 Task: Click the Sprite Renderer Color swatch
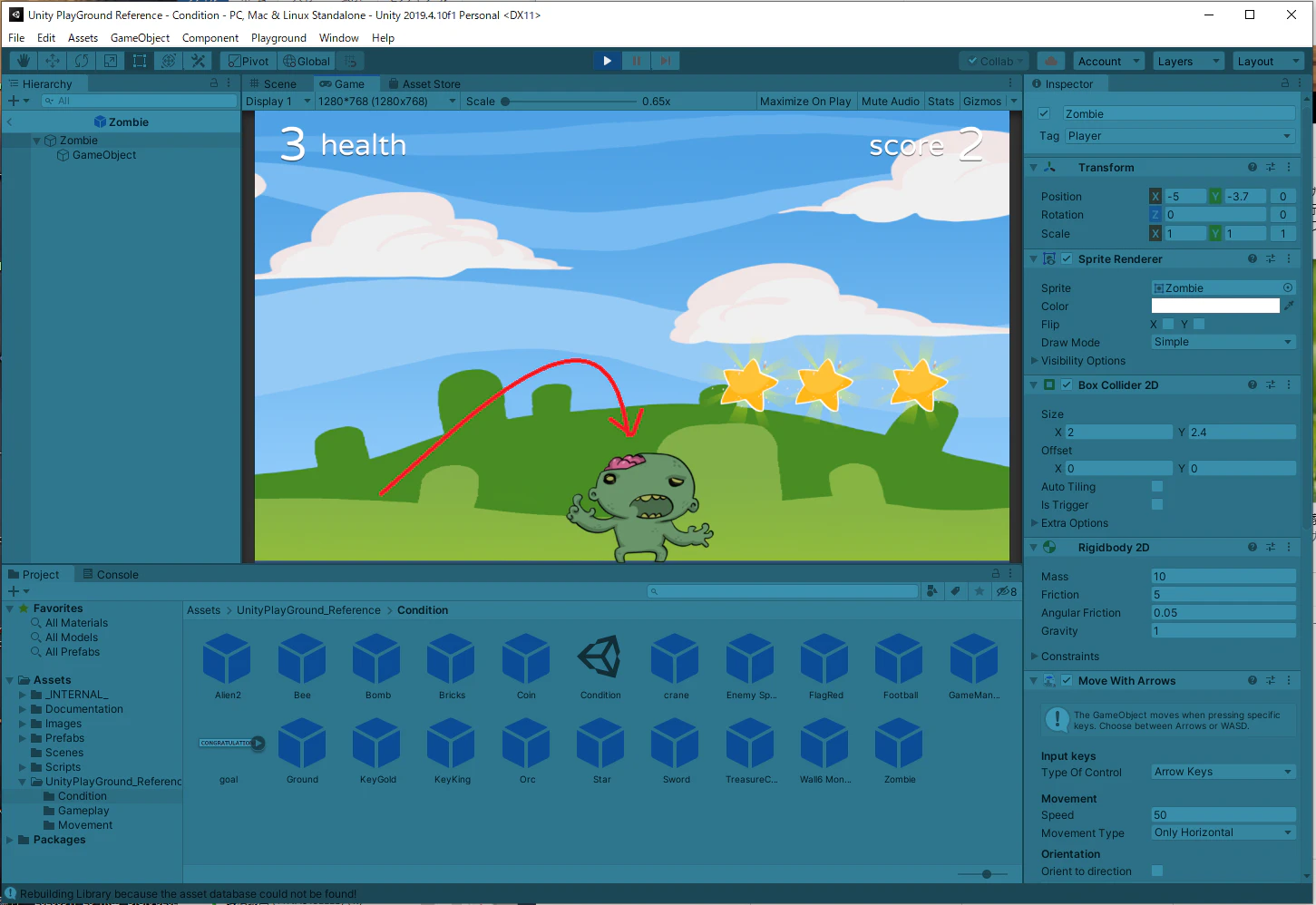(x=1215, y=306)
